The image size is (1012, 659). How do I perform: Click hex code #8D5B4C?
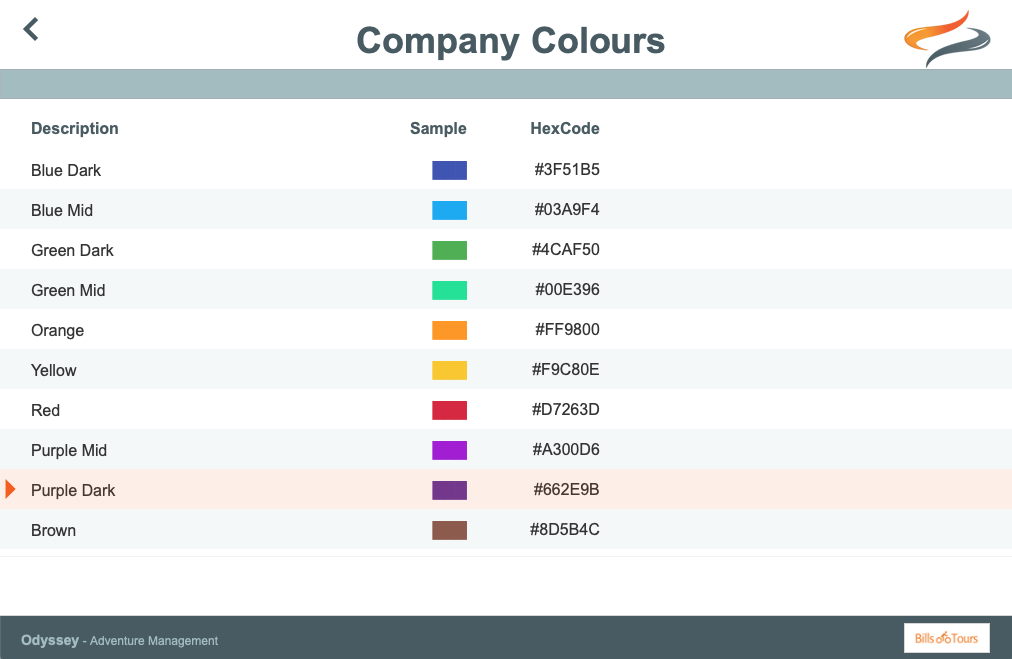click(x=565, y=530)
